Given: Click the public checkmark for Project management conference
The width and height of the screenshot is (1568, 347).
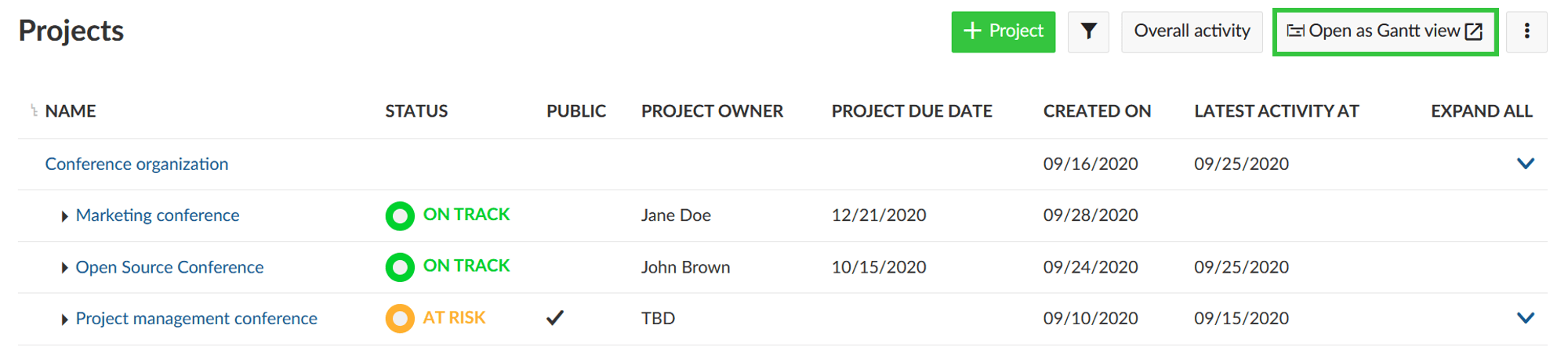Looking at the screenshot, I should pos(555,318).
